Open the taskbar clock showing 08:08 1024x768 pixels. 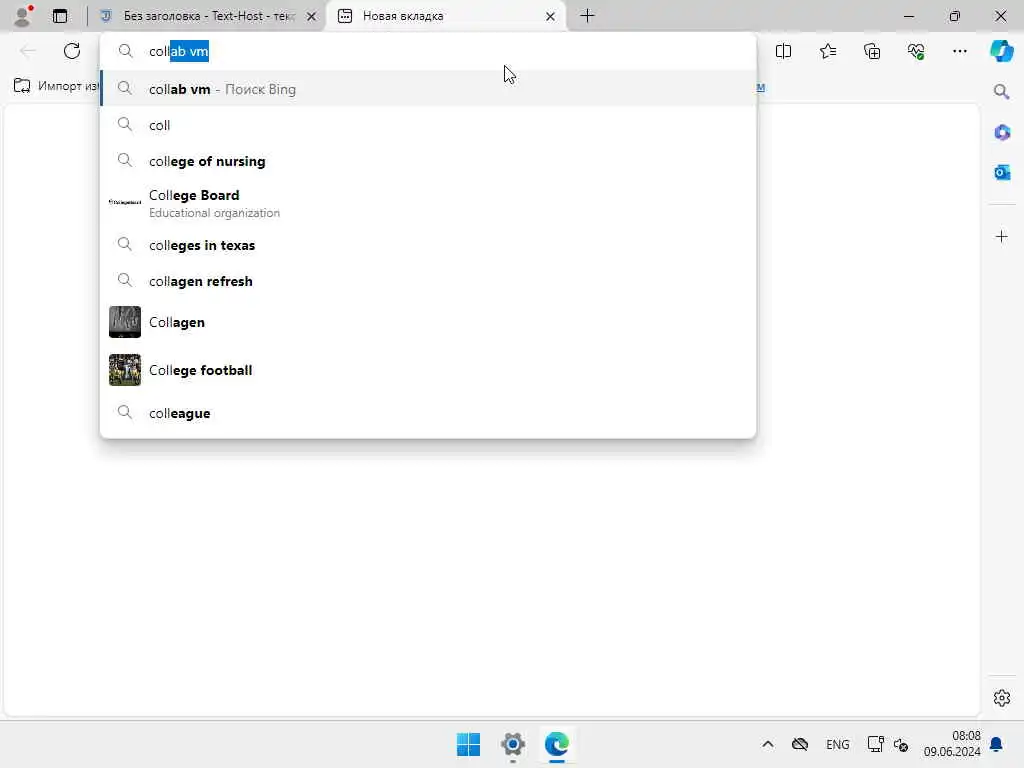pos(952,744)
